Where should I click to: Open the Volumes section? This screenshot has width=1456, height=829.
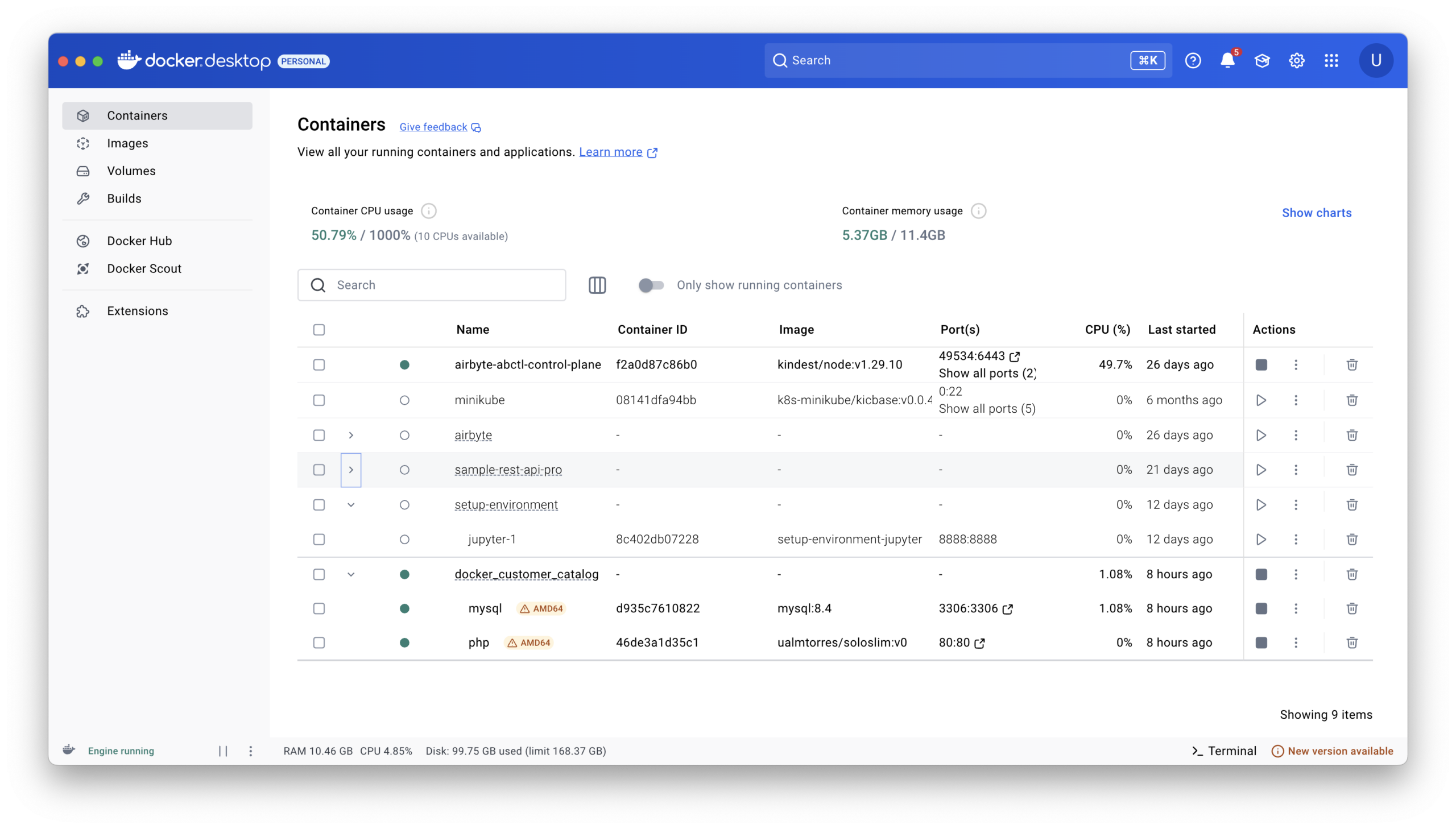(131, 170)
